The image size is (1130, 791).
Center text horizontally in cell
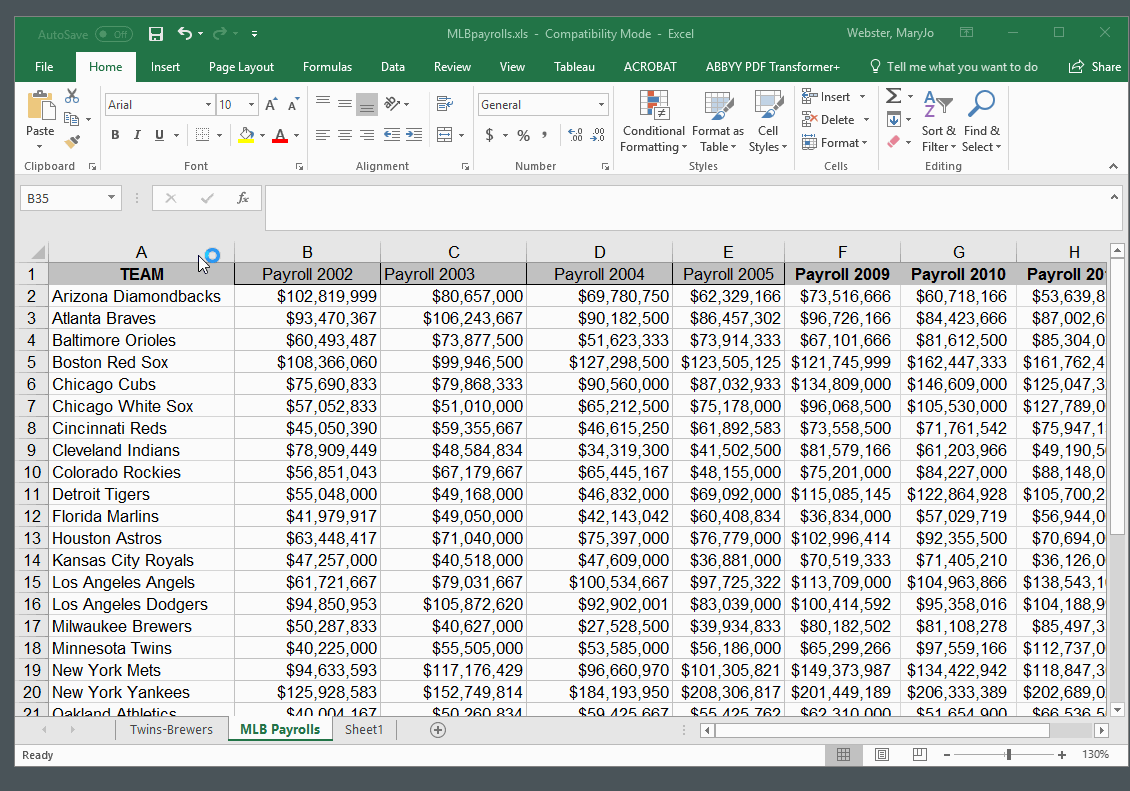coord(345,135)
